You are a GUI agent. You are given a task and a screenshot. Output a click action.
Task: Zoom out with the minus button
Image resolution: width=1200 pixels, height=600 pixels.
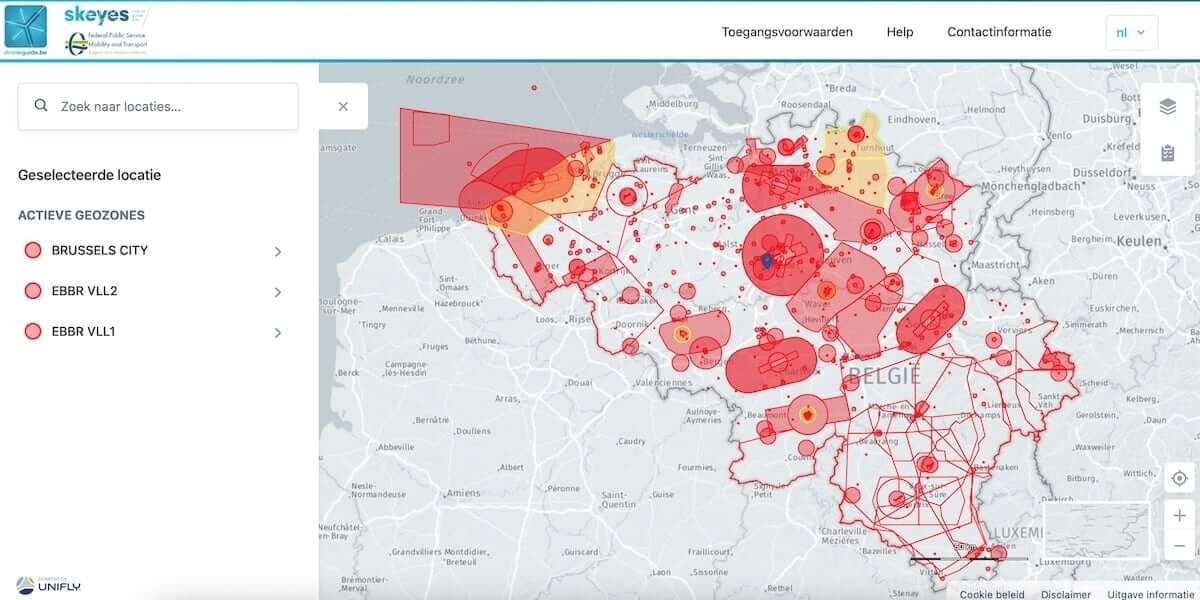[x=1179, y=545]
